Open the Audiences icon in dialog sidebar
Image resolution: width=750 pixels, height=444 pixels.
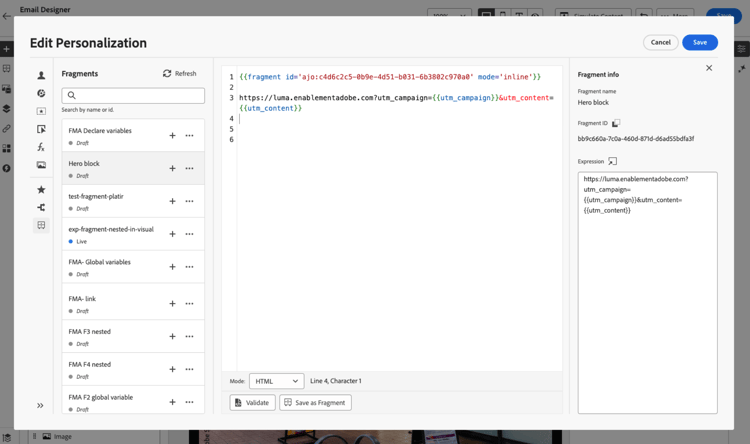pyautogui.click(x=42, y=93)
